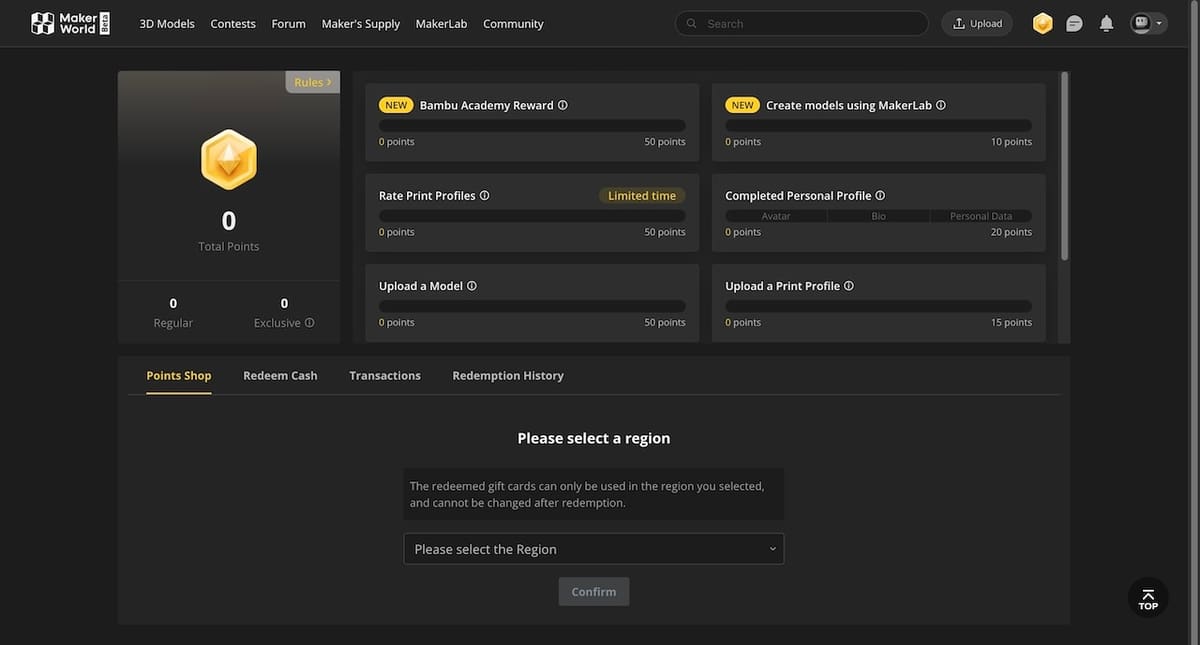Open the Please select the Region dropdown

pyautogui.click(x=594, y=549)
